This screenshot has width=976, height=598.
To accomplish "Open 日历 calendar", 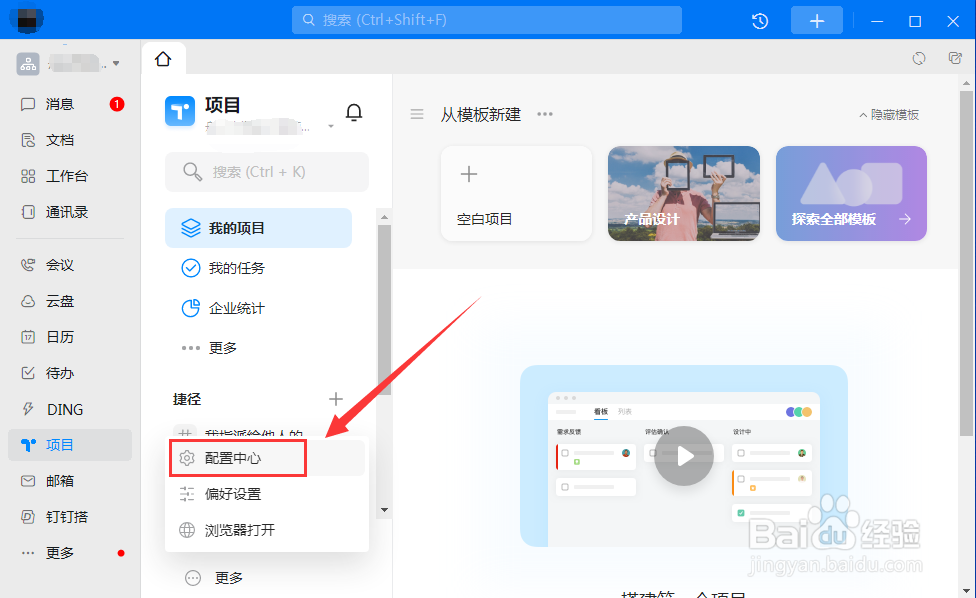I will point(70,337).
